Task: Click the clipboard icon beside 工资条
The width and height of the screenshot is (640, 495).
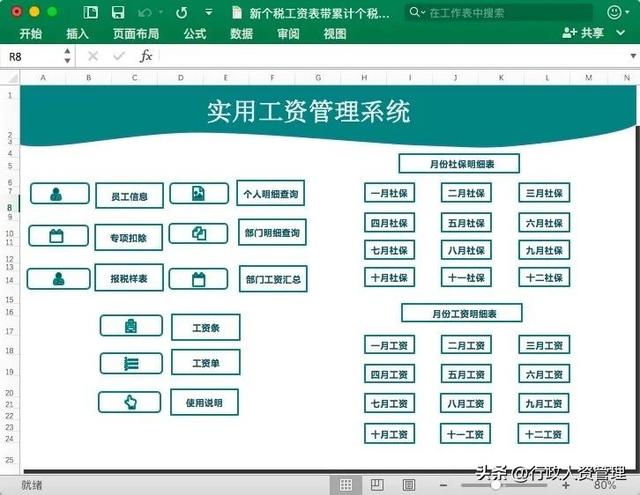Action: coord(131,326)
